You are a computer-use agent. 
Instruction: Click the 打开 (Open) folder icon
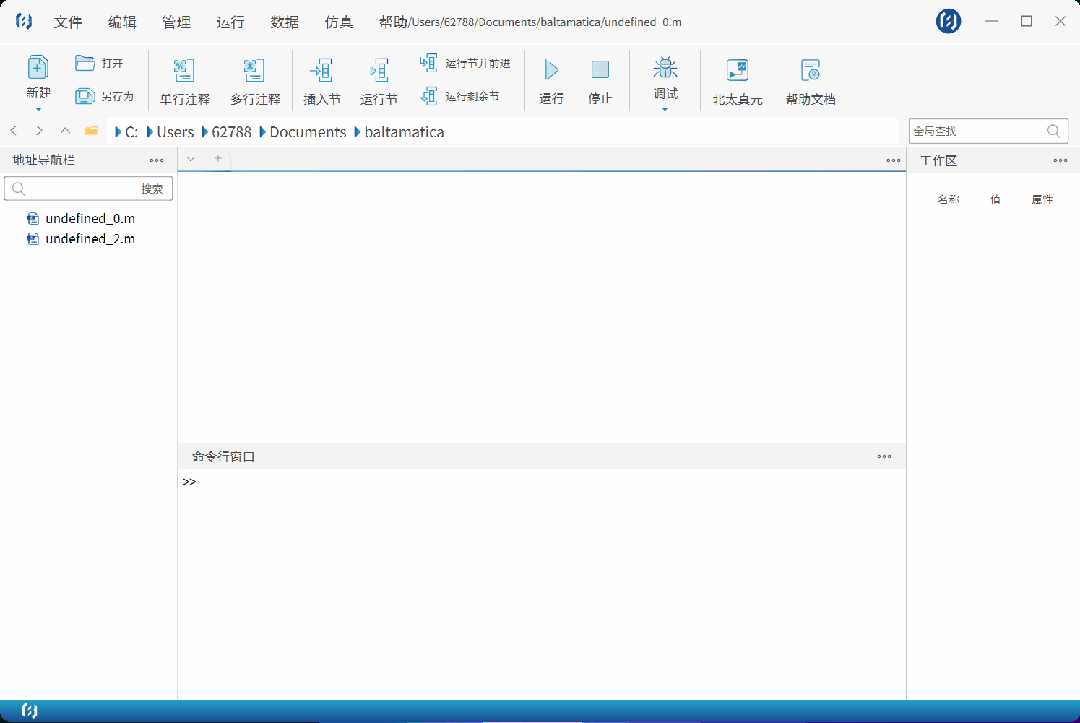coord(85,63)
